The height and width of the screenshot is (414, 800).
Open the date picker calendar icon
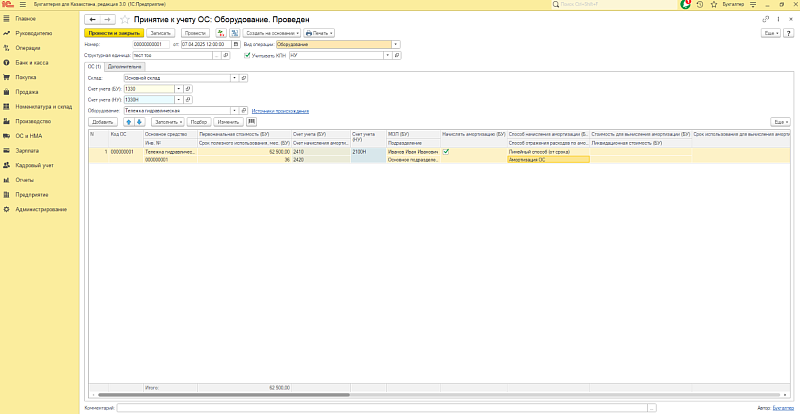236,44
